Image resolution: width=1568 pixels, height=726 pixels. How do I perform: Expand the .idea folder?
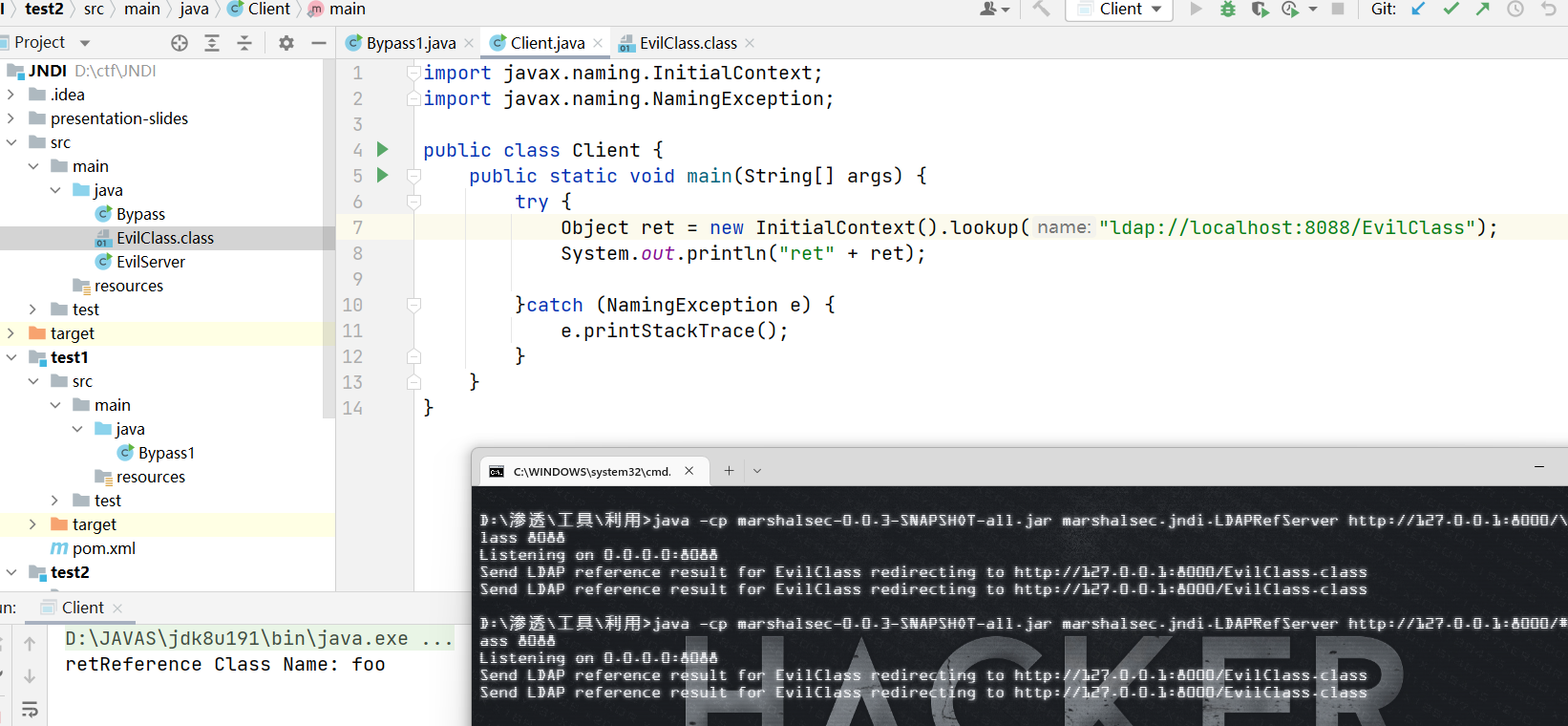[11, 95]
